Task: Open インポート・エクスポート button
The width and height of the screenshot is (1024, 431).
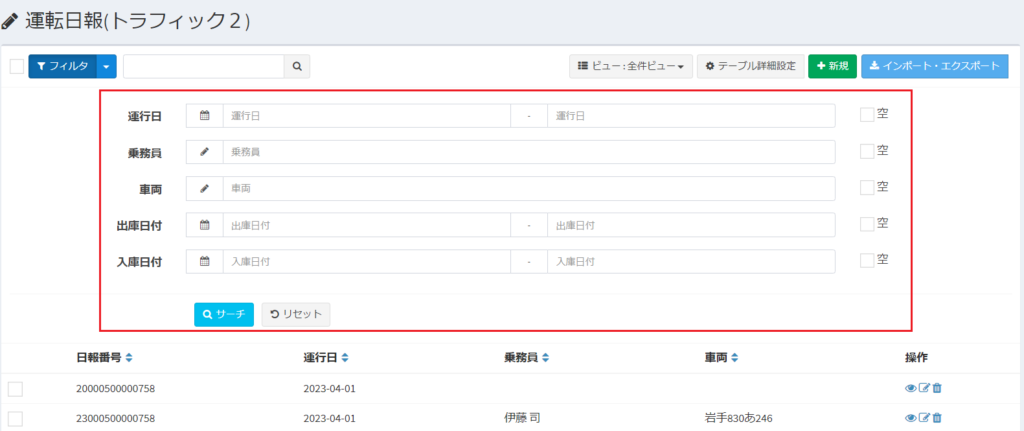Action: tap(935, 67)
